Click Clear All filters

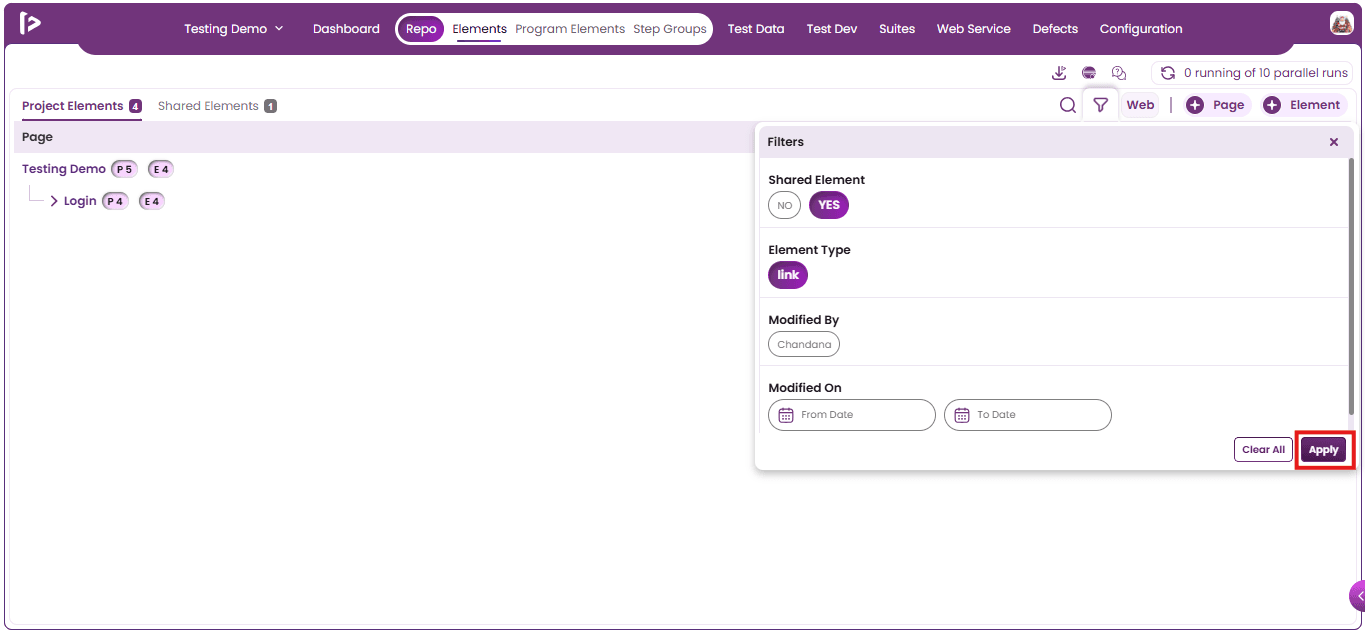1263,450
